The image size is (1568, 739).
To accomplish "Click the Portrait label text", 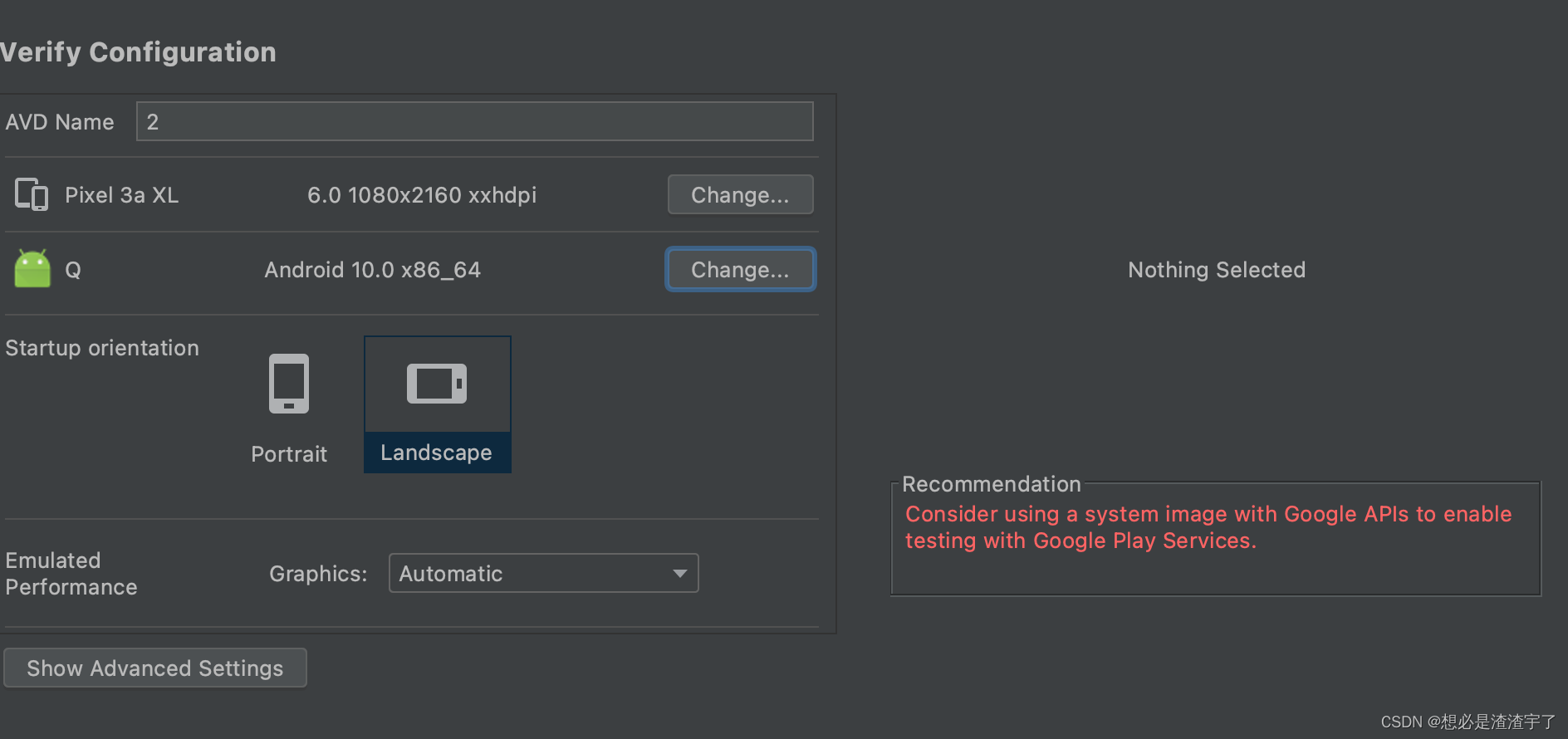I will pos(289,454).
